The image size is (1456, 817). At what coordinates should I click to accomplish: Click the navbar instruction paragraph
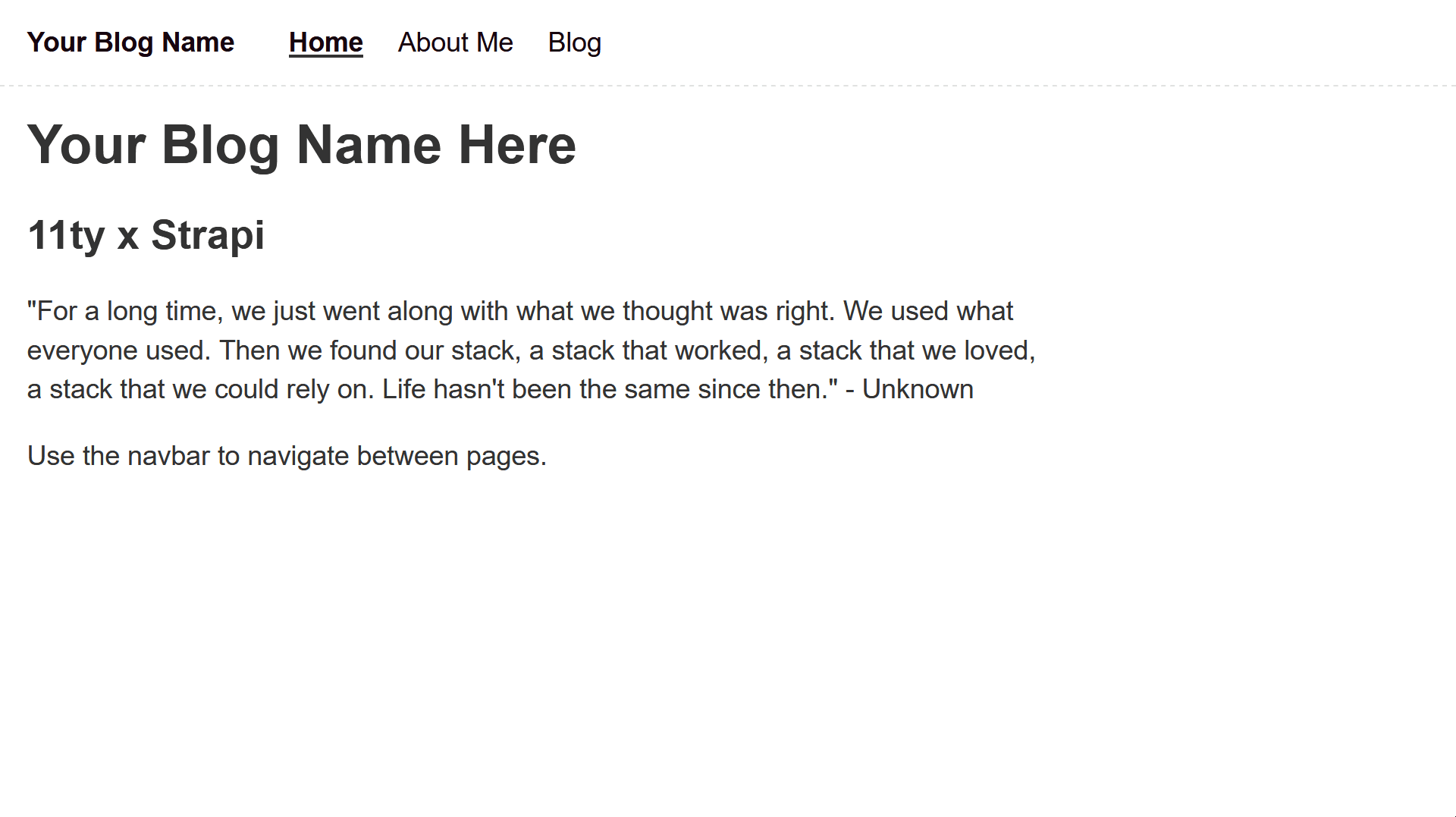point(287,456)
